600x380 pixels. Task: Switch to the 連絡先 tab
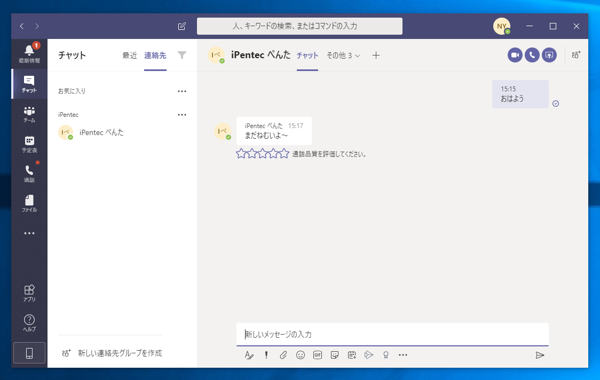(155, 55)
